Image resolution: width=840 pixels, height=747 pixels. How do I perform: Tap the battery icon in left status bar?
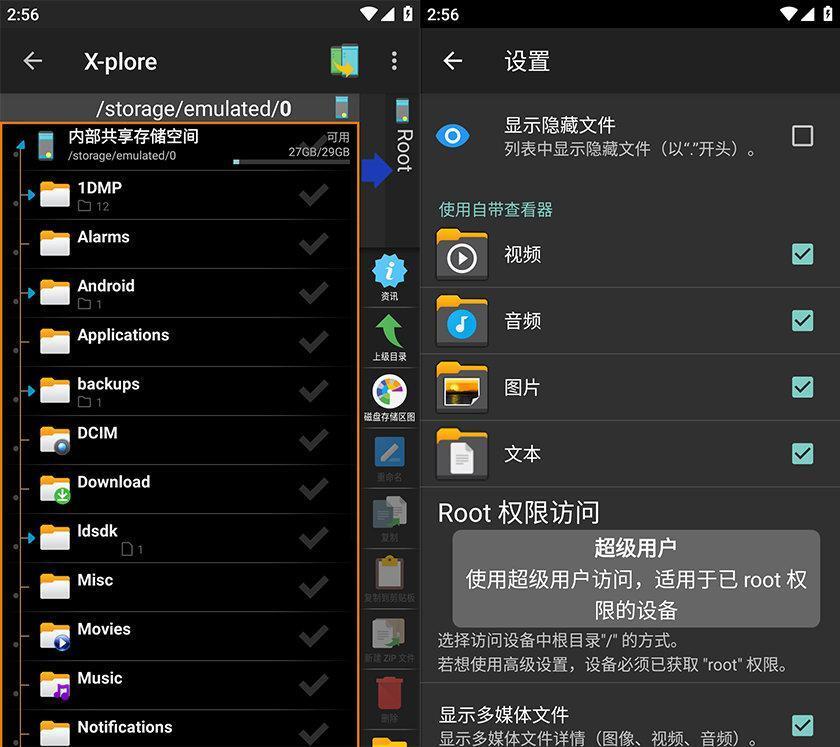click(408, 13)
